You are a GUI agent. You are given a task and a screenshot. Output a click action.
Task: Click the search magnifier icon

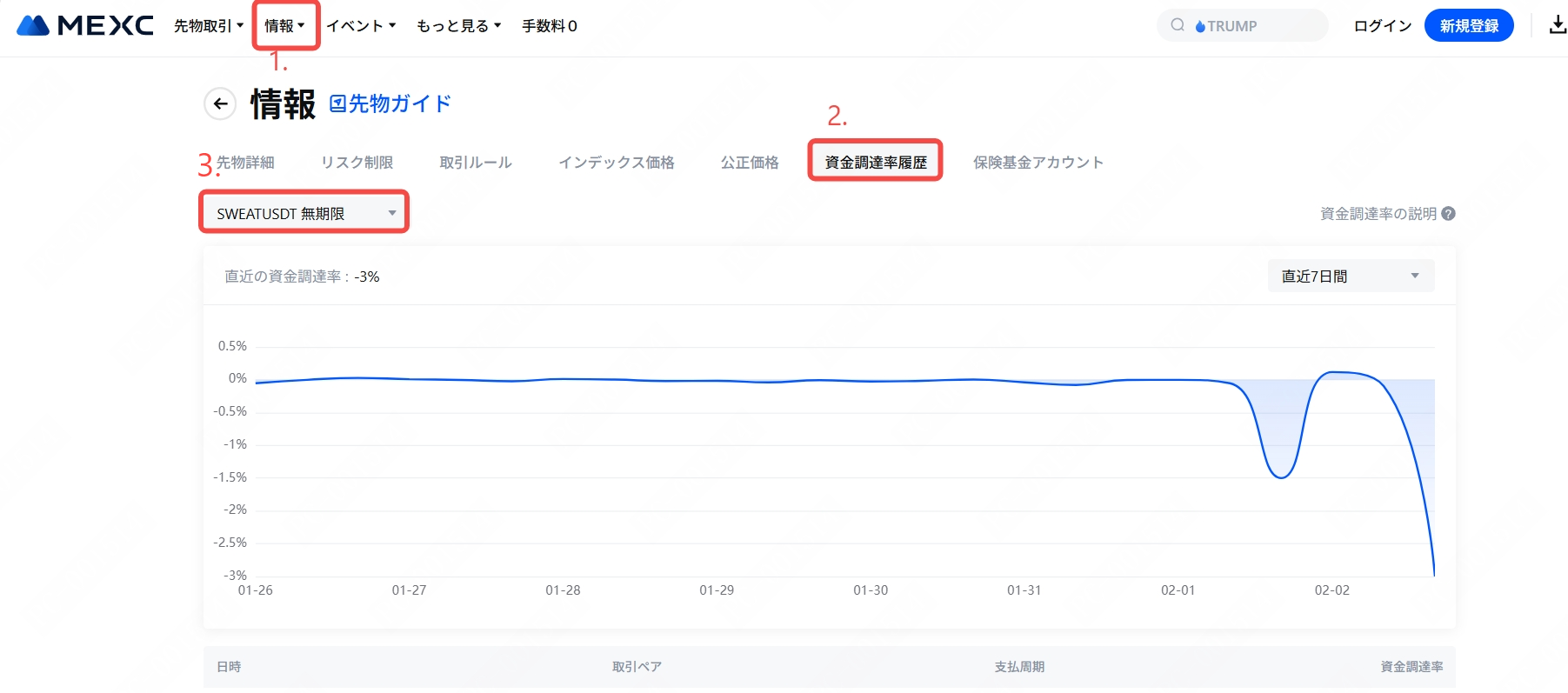(1178, 25)
